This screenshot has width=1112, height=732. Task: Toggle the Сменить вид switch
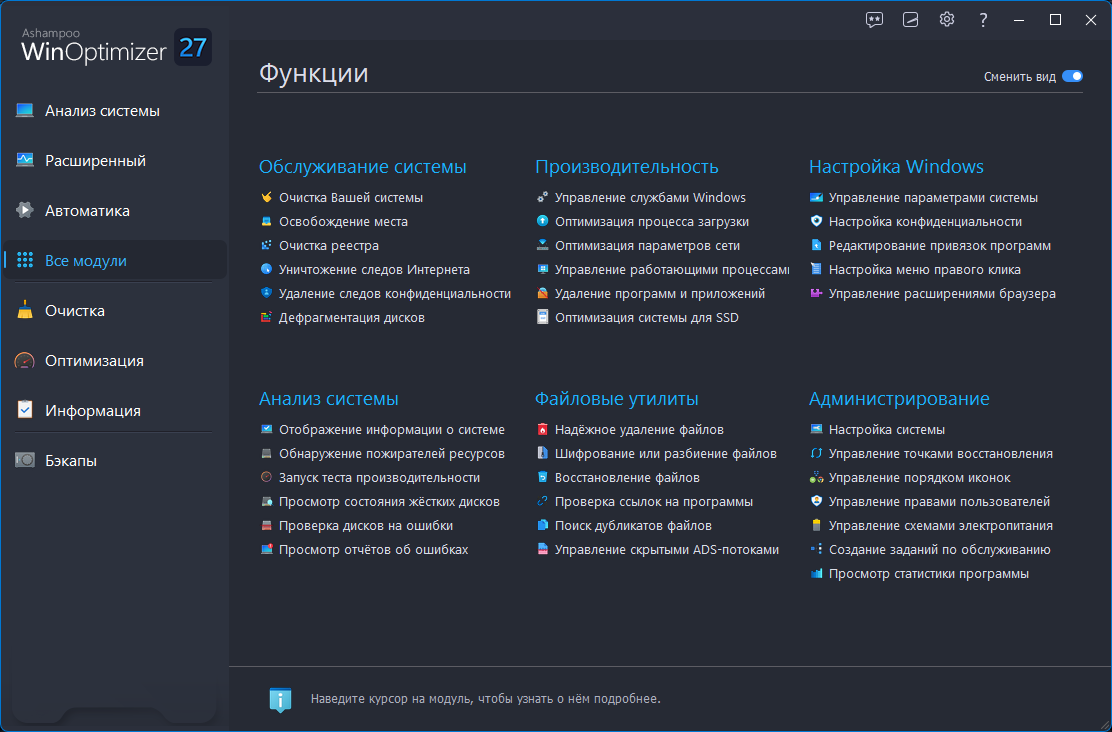click(1072, 77)
